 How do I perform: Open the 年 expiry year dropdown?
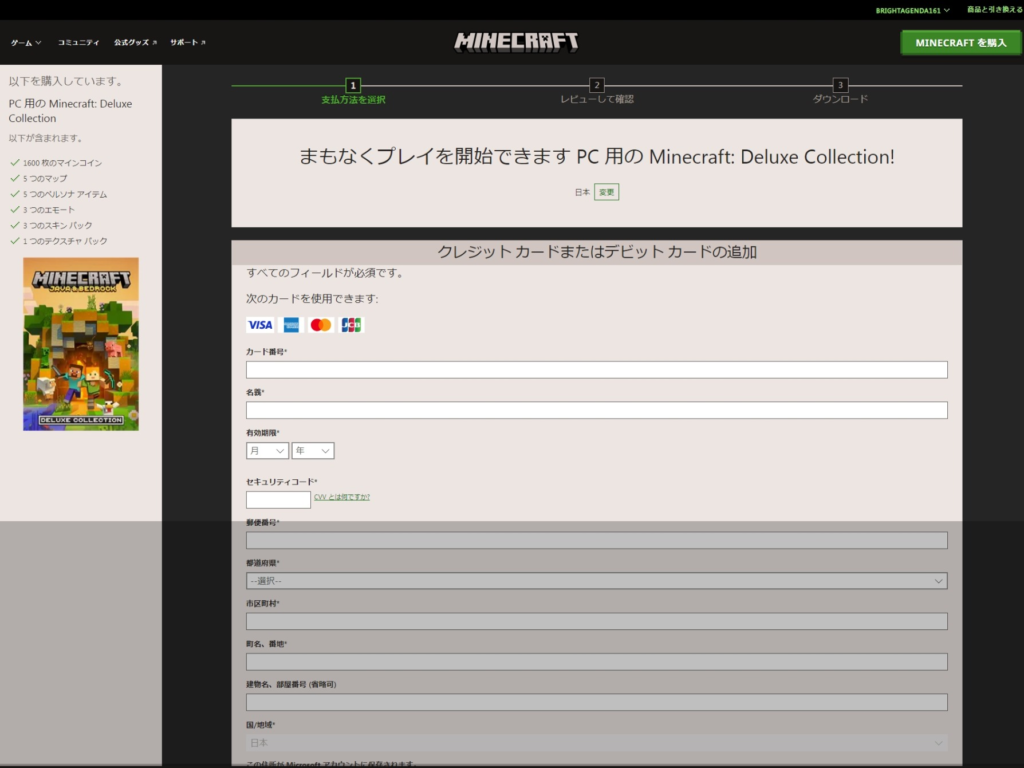click(x=313, y=451)
